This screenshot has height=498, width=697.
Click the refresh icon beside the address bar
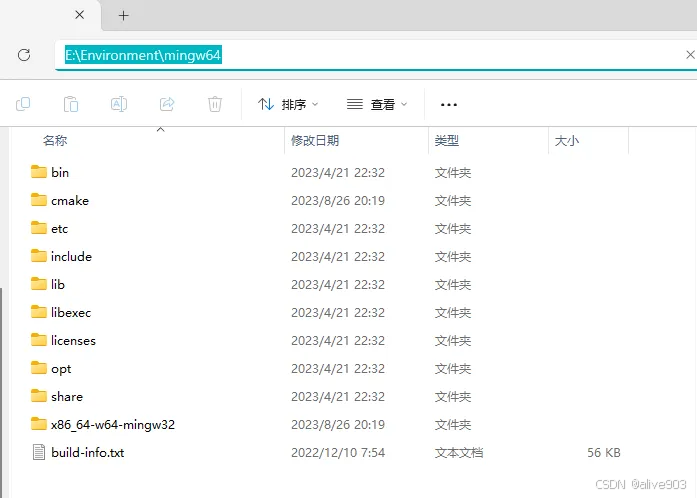click(x=24, y=55)
